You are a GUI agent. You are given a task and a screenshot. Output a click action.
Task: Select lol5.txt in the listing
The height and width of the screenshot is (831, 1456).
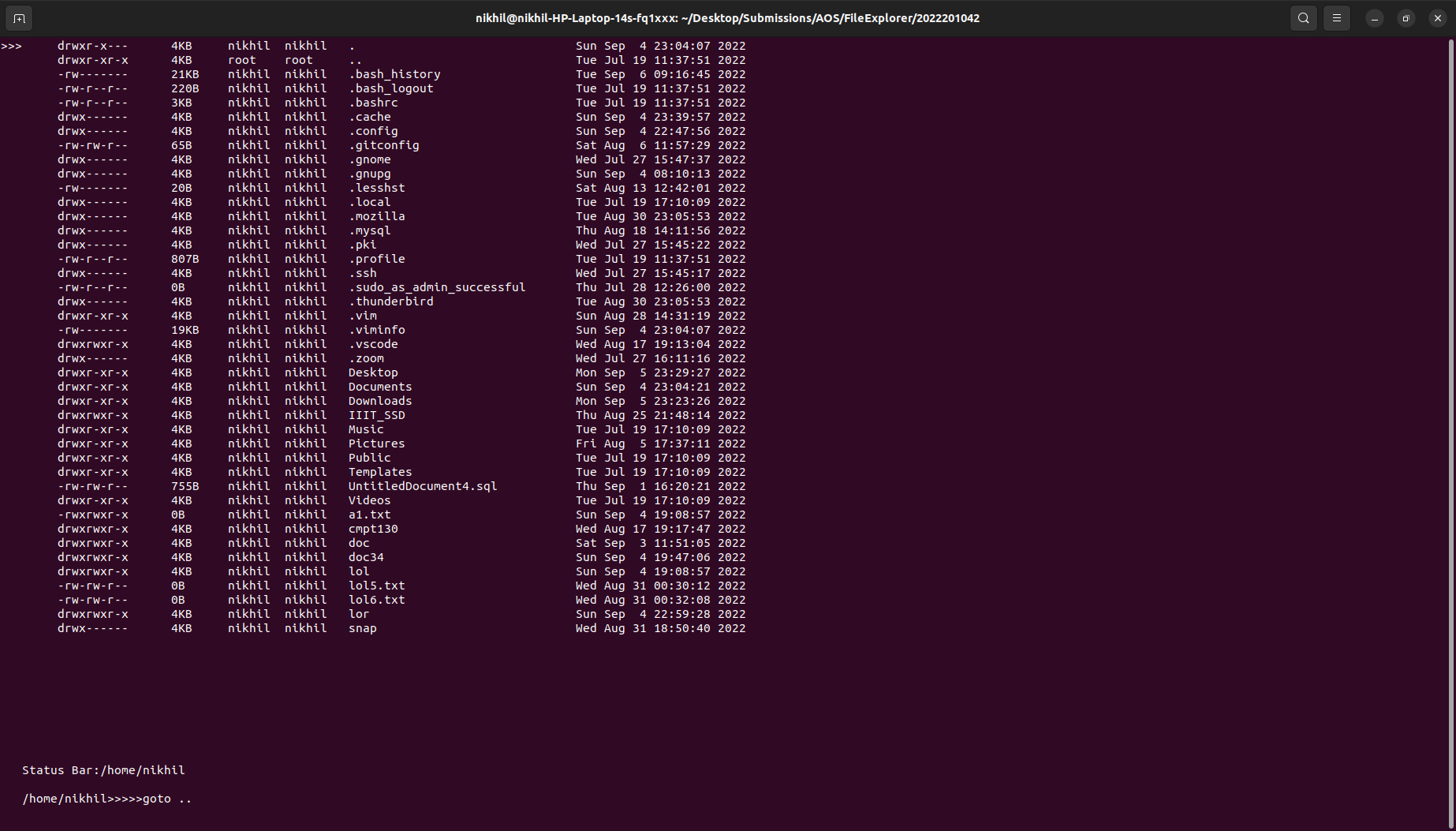[376, 586]
